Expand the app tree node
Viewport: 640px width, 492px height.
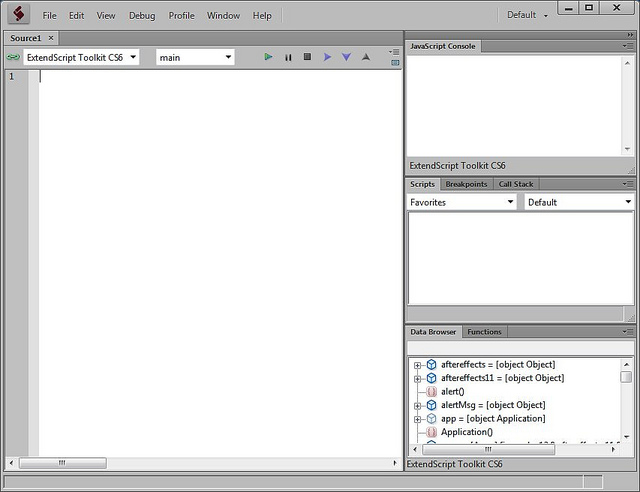click(x=417, y=419)
